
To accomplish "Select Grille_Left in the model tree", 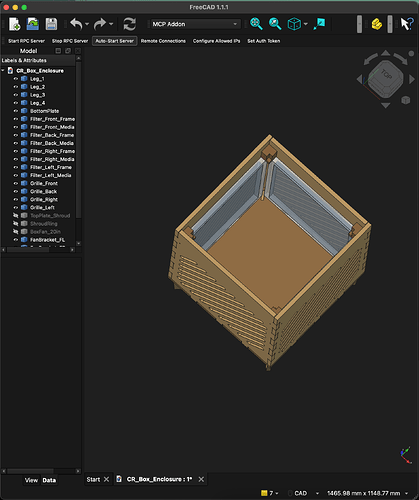I will click(x=42, y=207).
